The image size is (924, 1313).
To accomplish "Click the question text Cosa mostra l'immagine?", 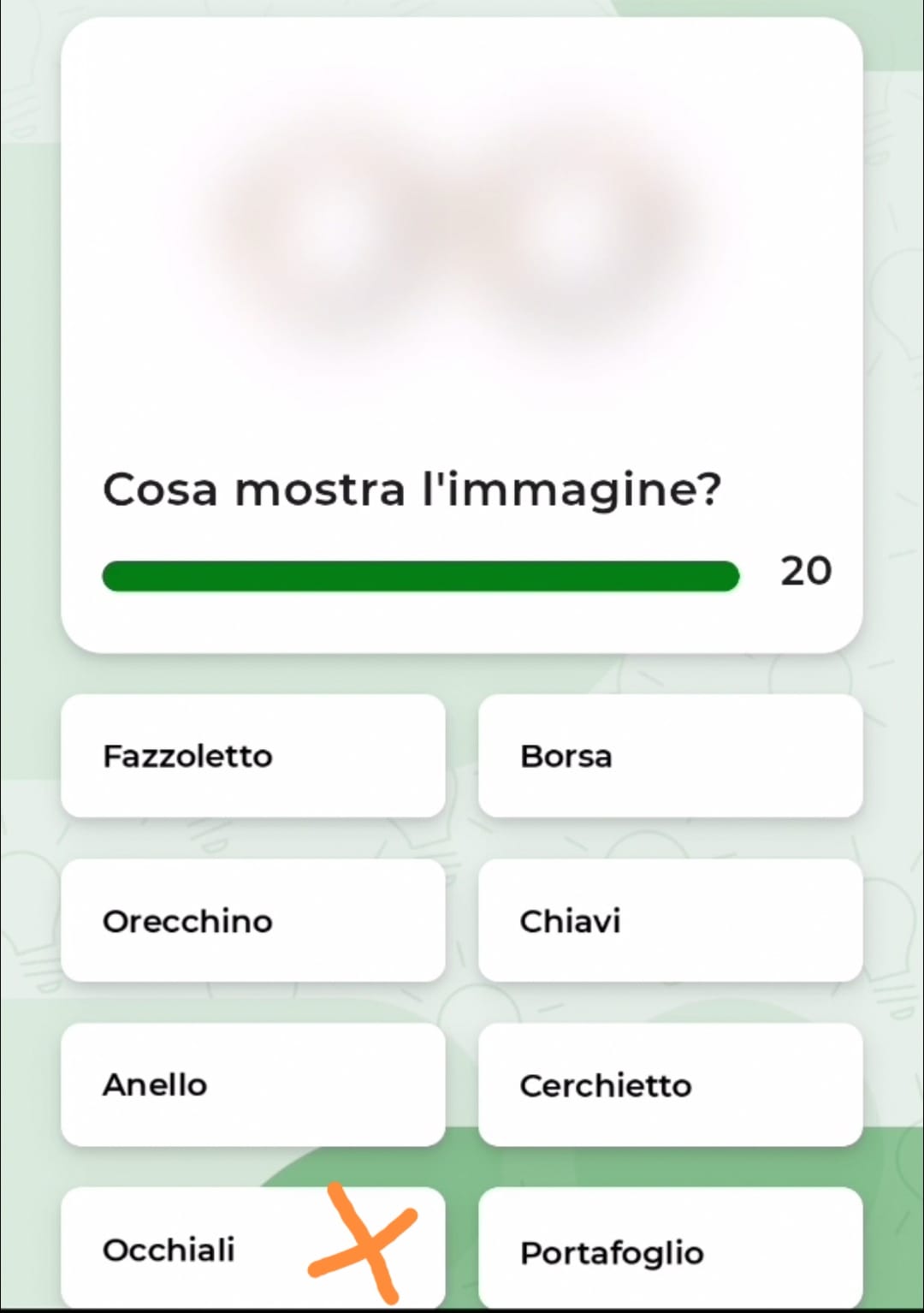I will pyautogui.click(x=412, y=490).
